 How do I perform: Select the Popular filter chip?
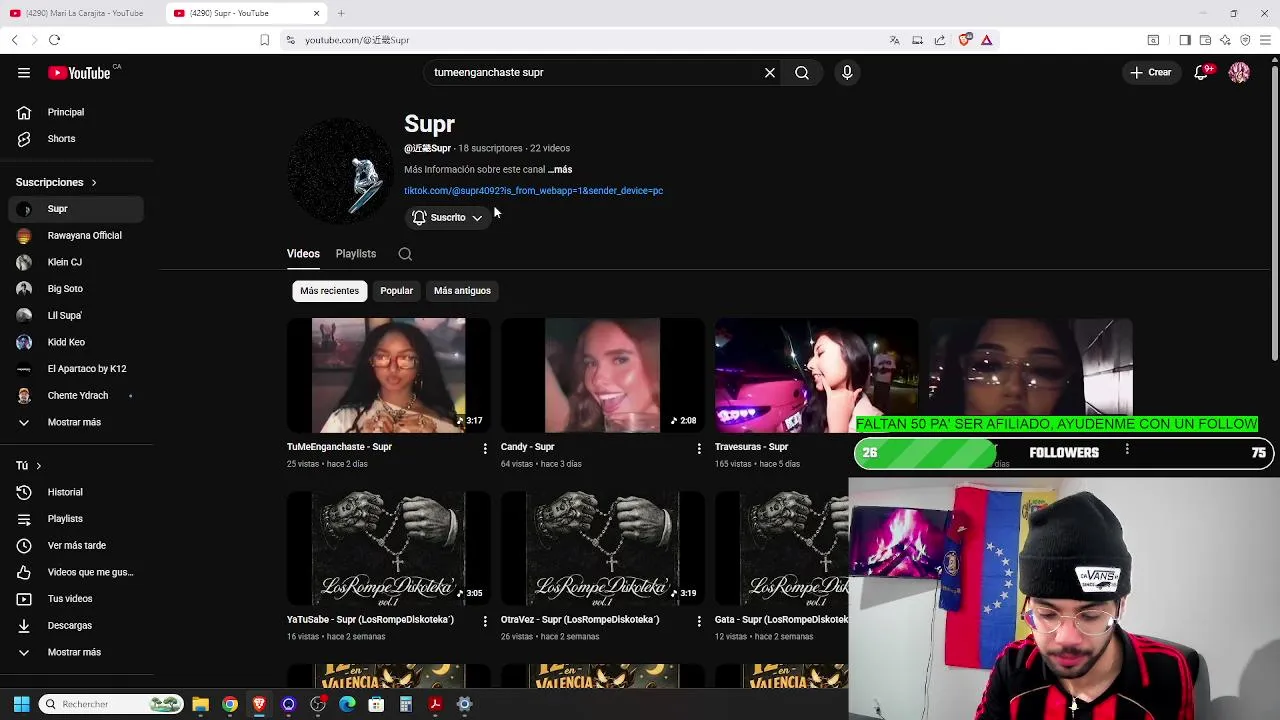tap(396, 291)
